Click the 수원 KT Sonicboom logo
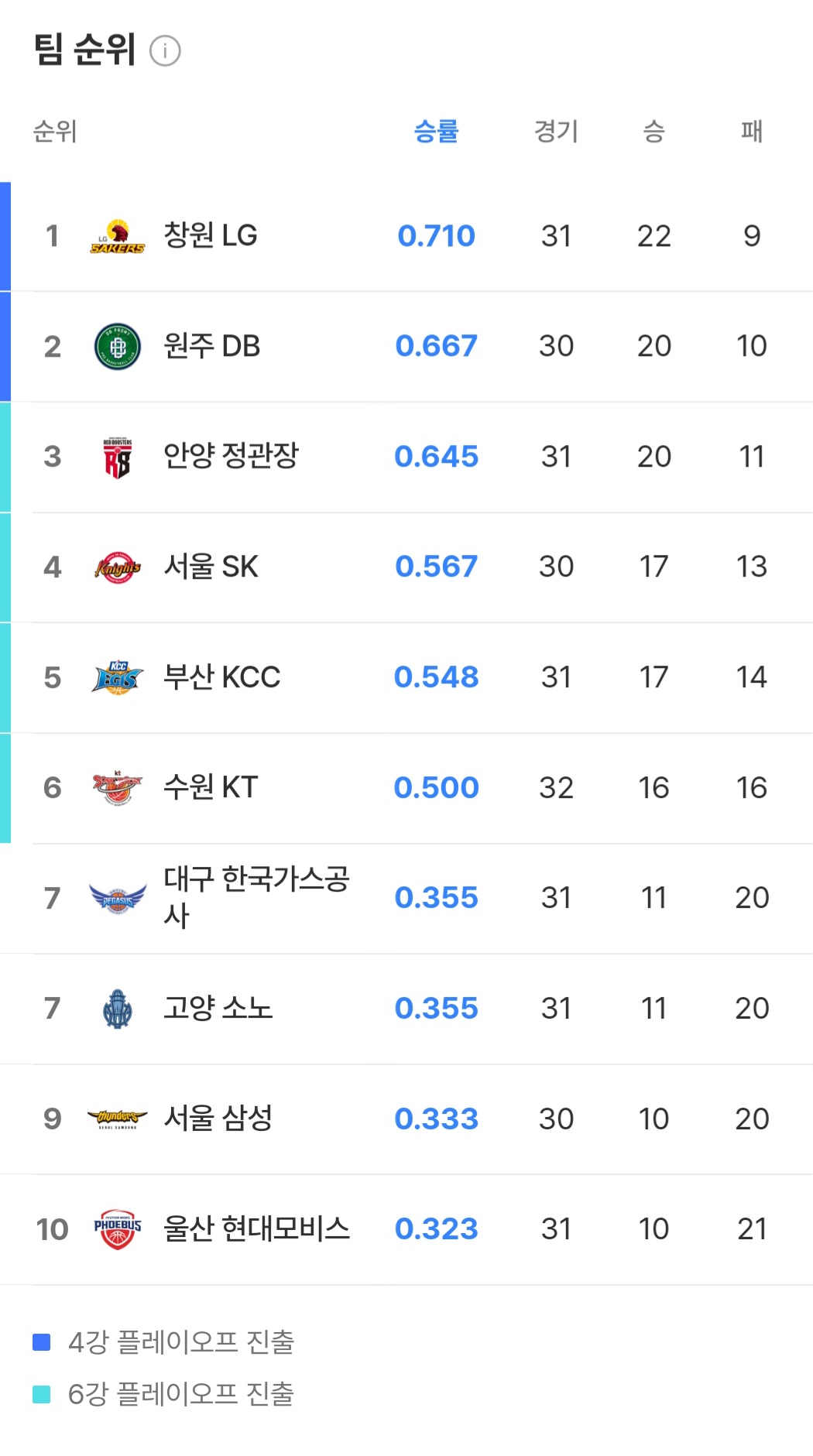This screenshot has width=813, height=1456. click(x=118, y=788)
